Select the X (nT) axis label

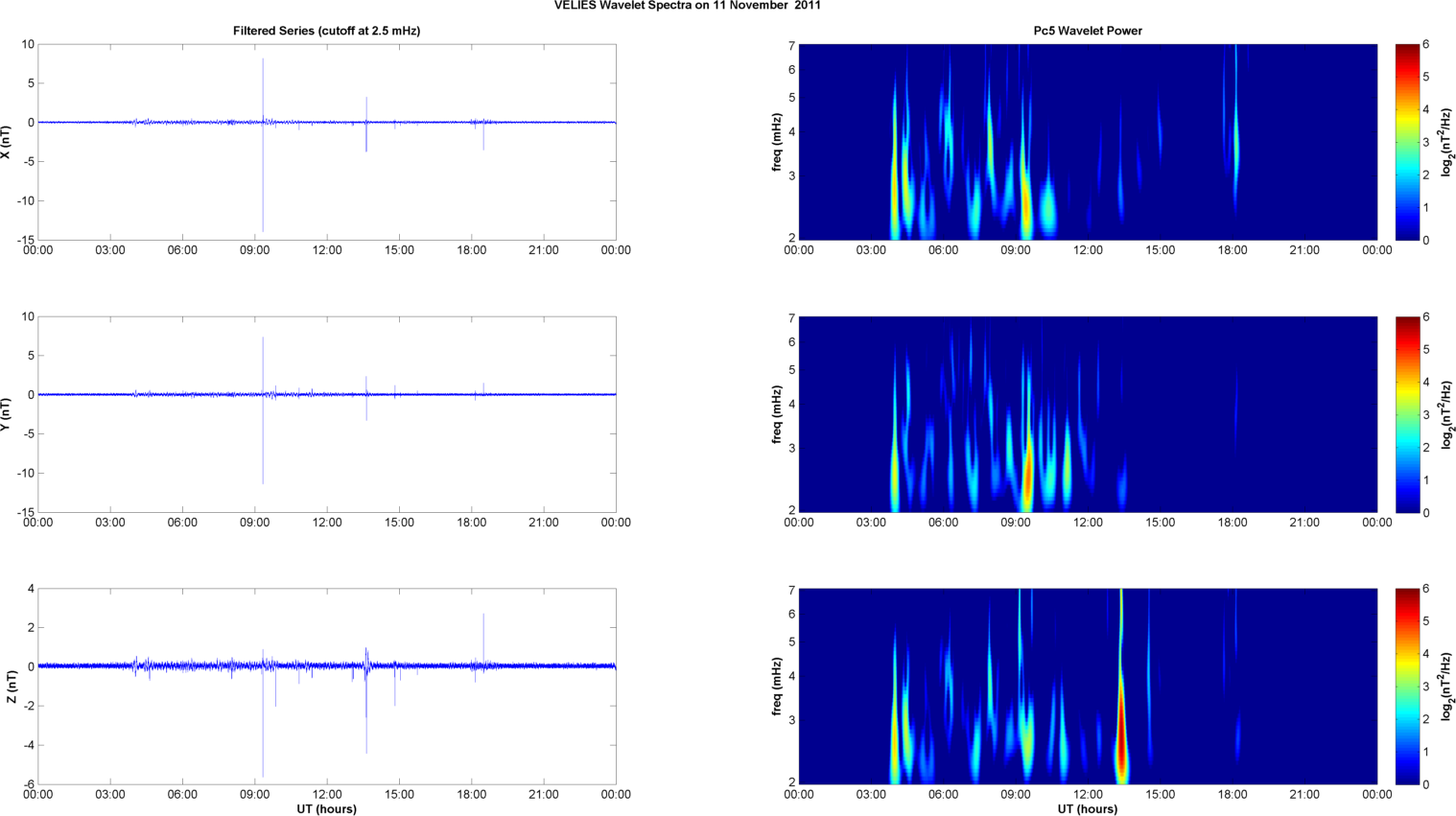click(7, 142)
